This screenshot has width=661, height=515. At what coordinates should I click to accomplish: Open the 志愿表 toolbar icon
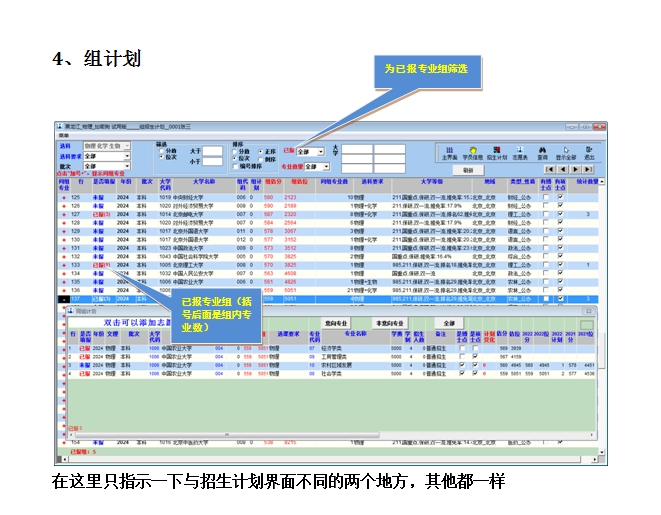[x=520, y=153]
